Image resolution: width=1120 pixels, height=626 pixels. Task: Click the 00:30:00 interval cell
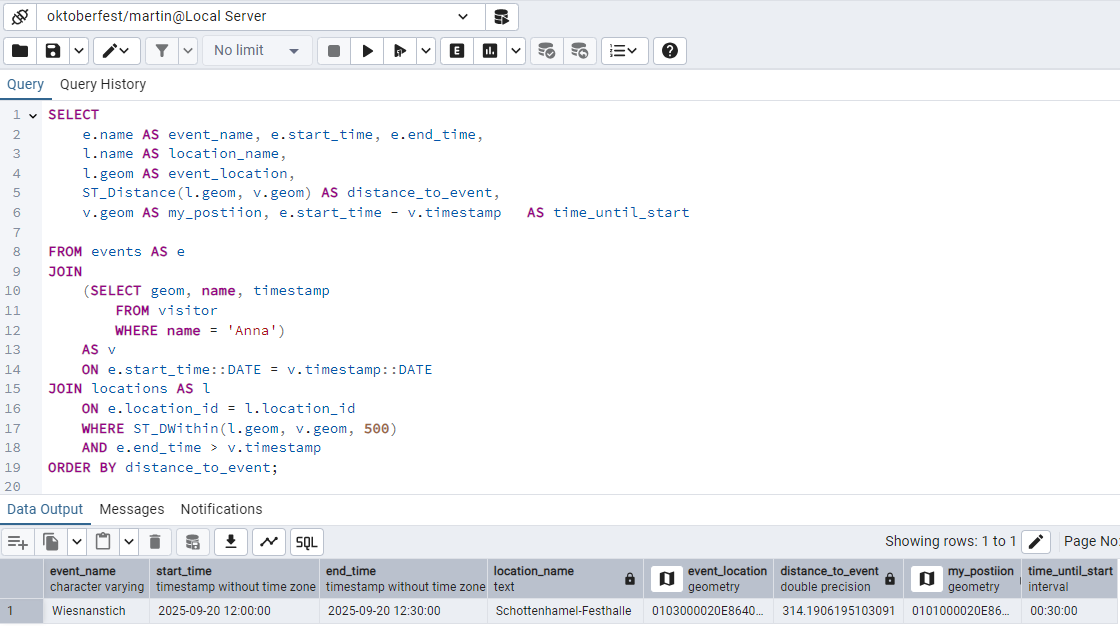coord(1070,611)
